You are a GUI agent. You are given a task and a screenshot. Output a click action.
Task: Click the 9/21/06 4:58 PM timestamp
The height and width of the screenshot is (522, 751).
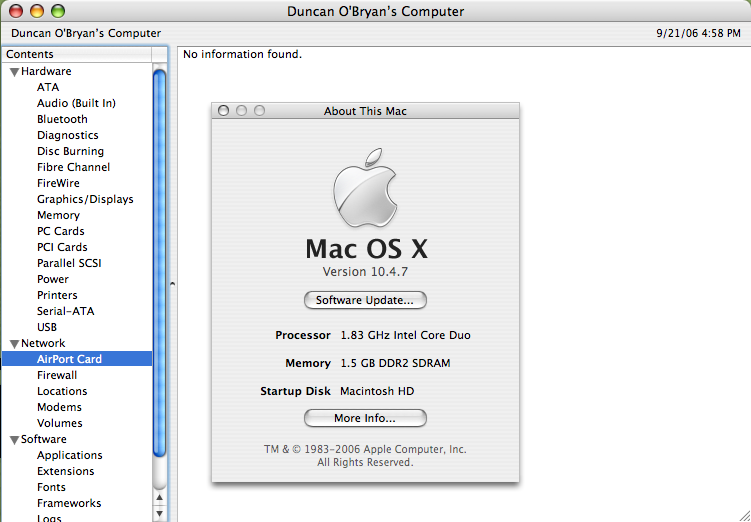click(698, 33)
